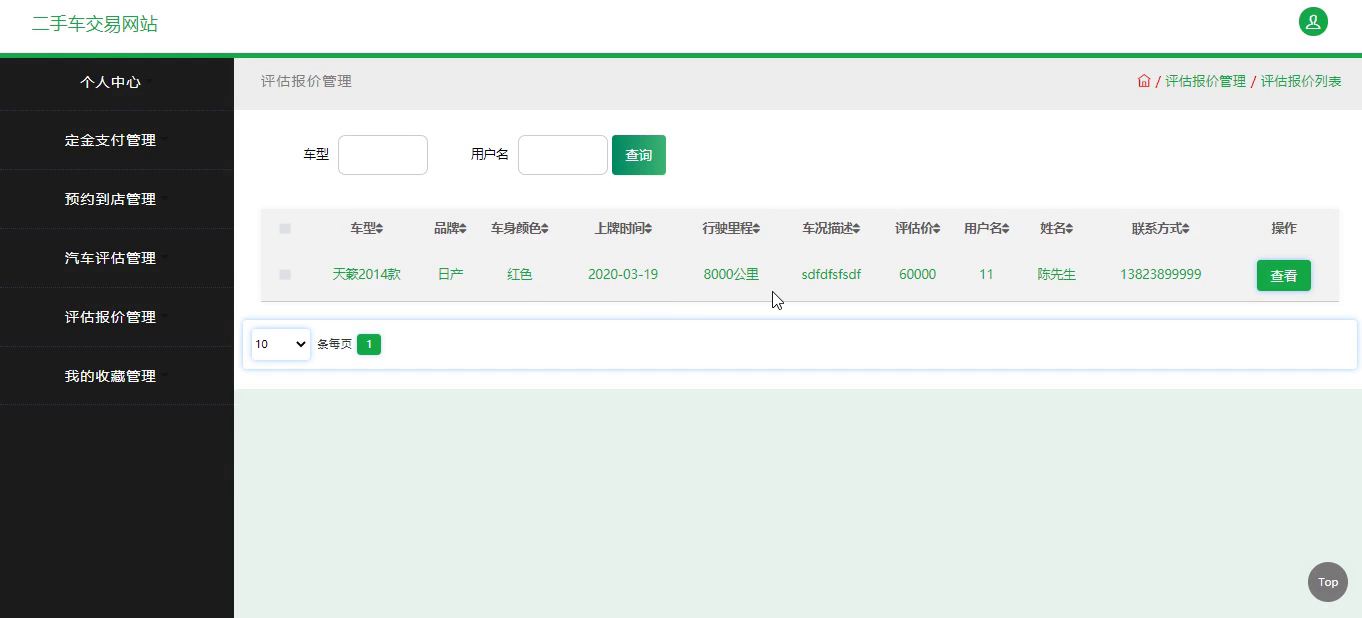
Task: Sort by 用户名 column arrows
Action: tap(1006, 229)
